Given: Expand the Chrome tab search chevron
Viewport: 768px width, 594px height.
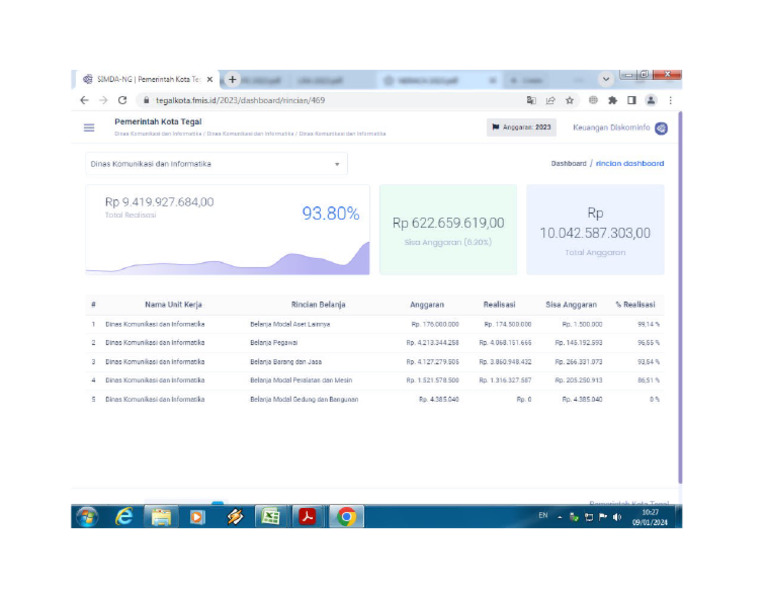Looking at the screenshot, I should pyautogui.click(x=606, y=79).
